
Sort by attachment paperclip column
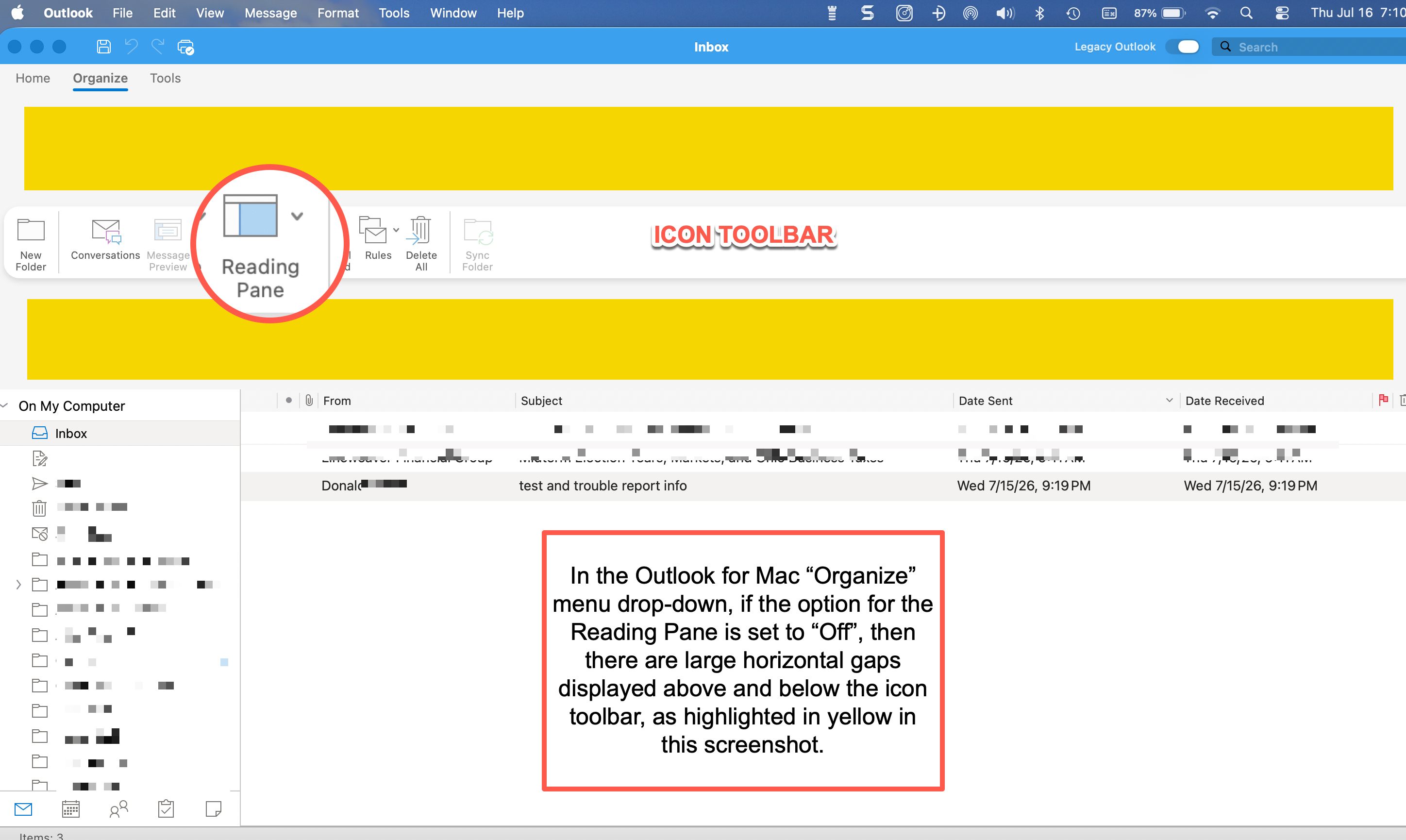click(309, 400)
